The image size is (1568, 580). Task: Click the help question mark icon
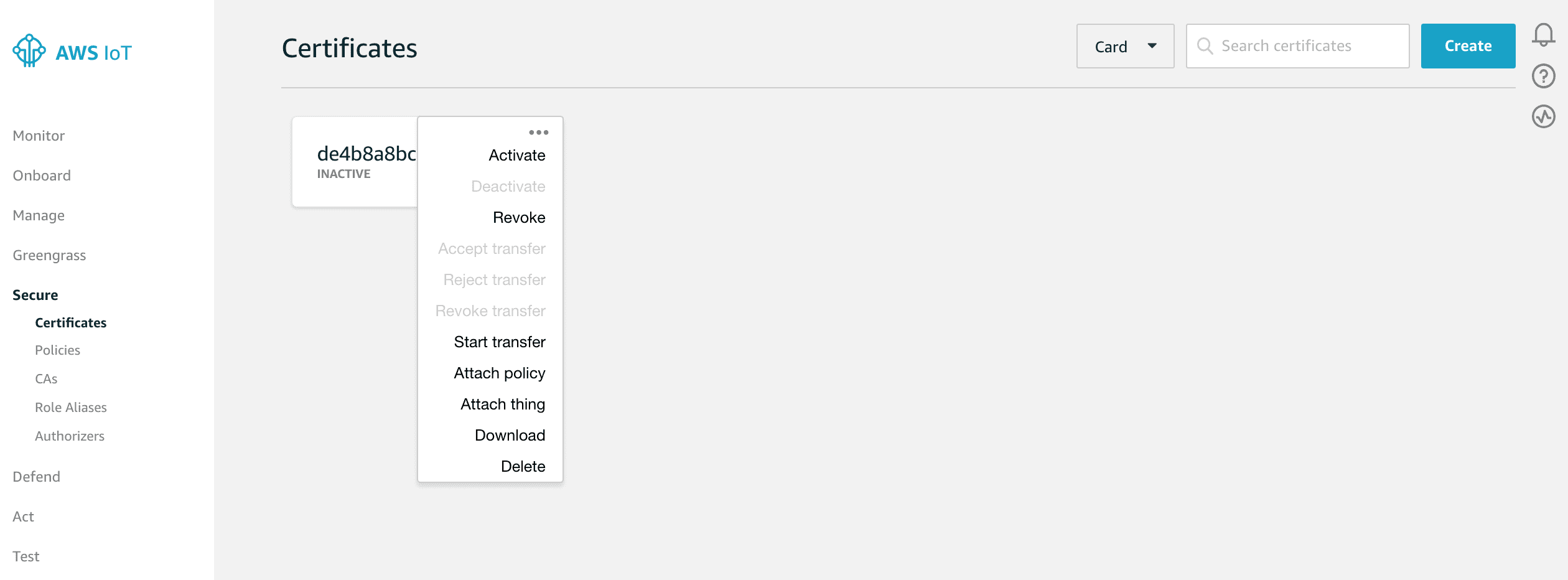1543,76
